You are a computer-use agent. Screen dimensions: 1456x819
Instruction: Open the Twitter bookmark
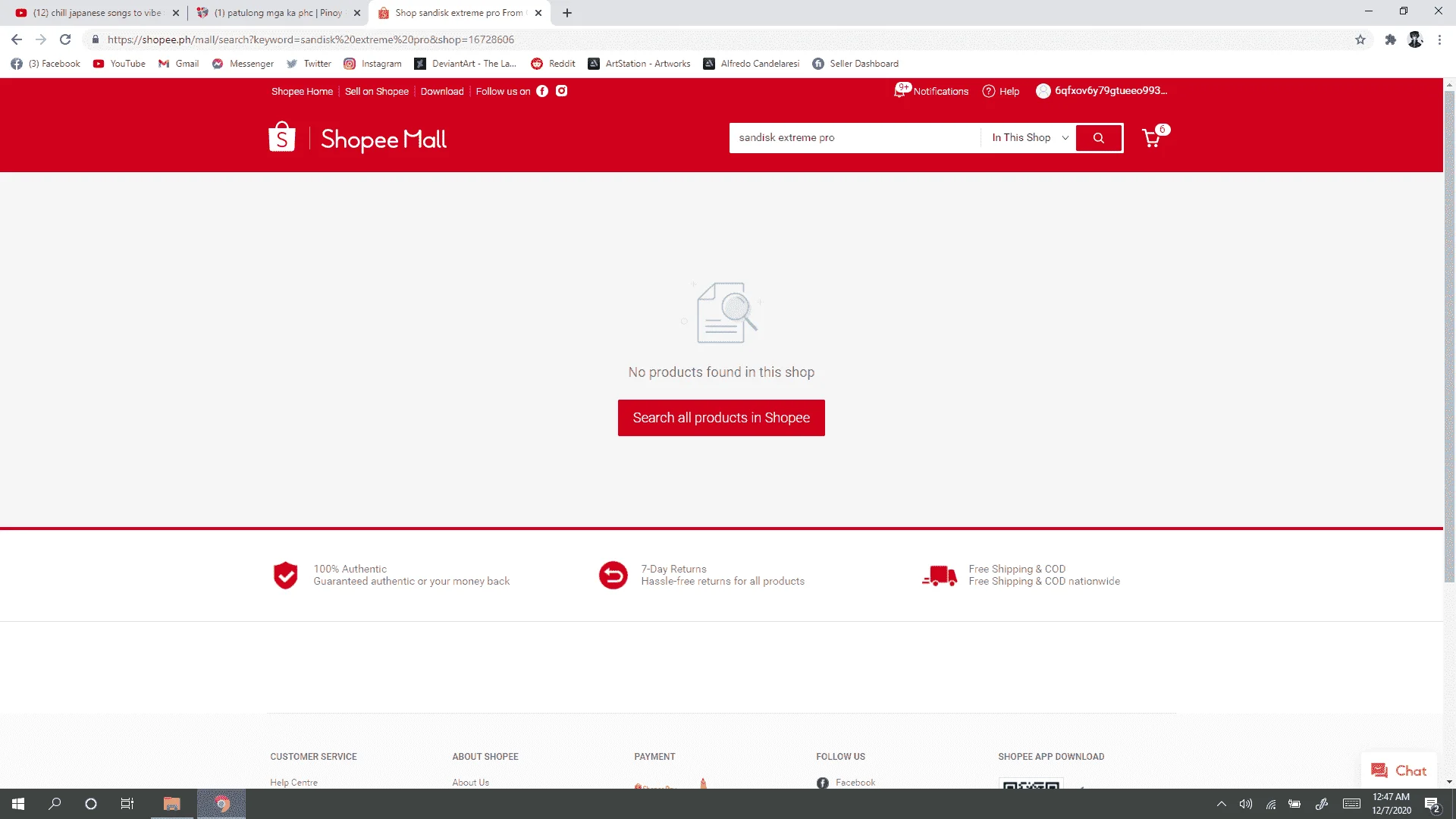[x=309, y=64]
